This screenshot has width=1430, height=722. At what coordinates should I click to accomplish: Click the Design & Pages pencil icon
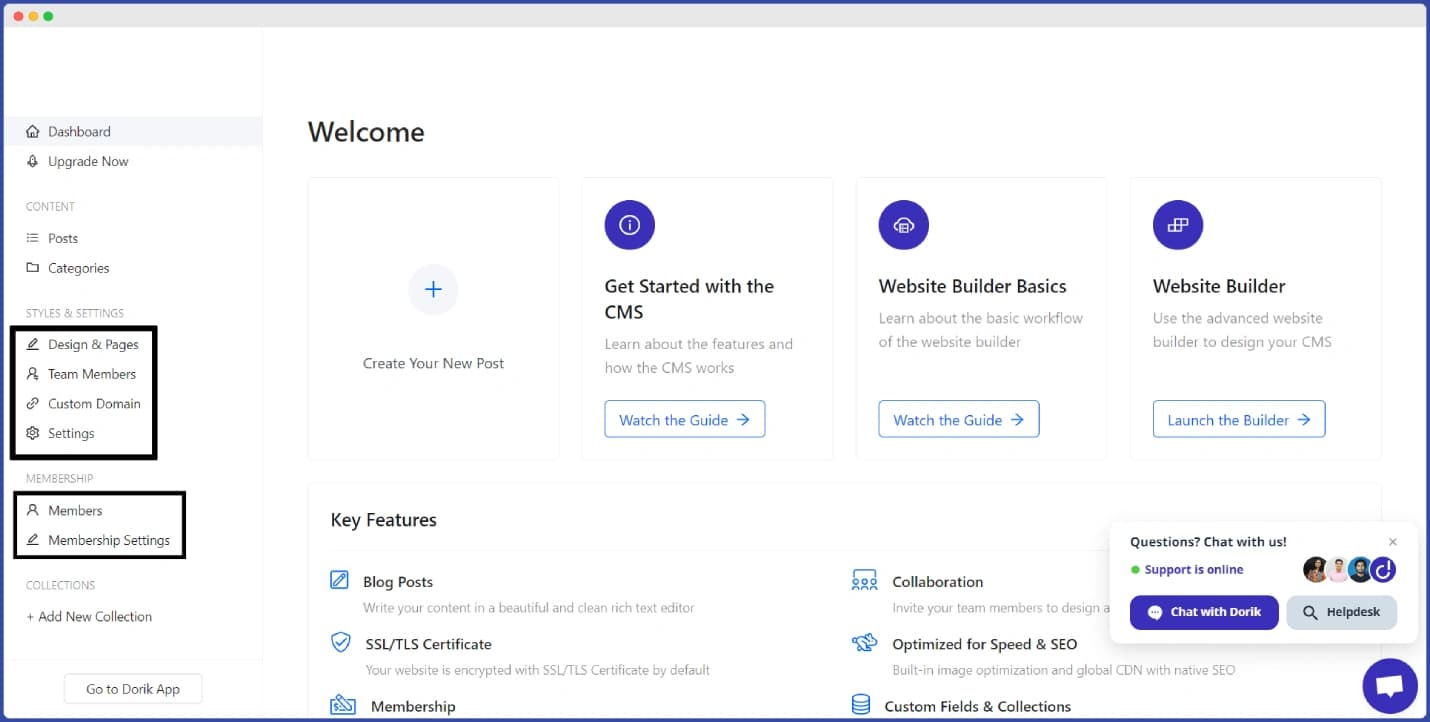(33, 345)
